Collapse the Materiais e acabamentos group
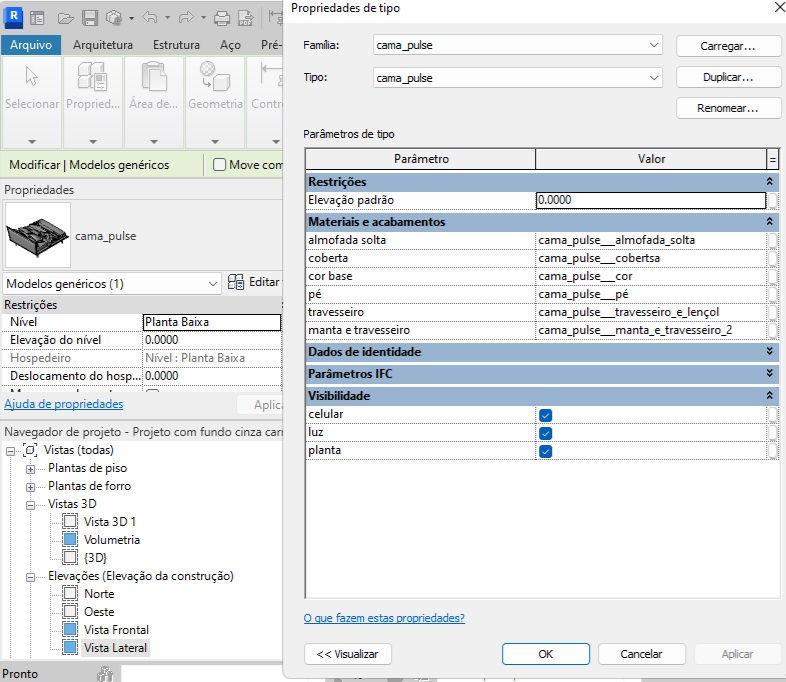Image resolution: width=786 pixels, height=682 pixels. pos(769,221)
